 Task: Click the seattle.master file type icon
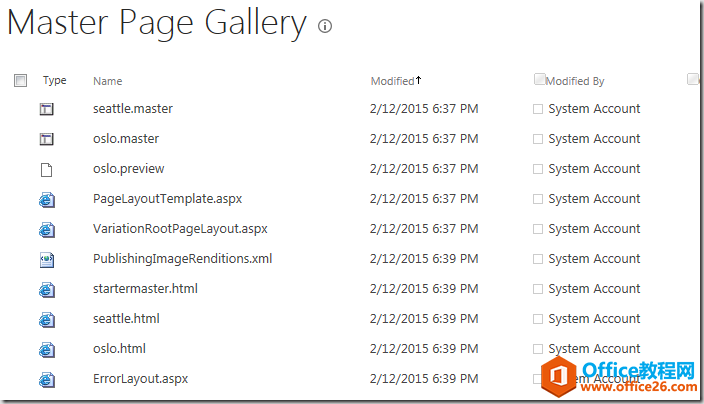(46, 109)
